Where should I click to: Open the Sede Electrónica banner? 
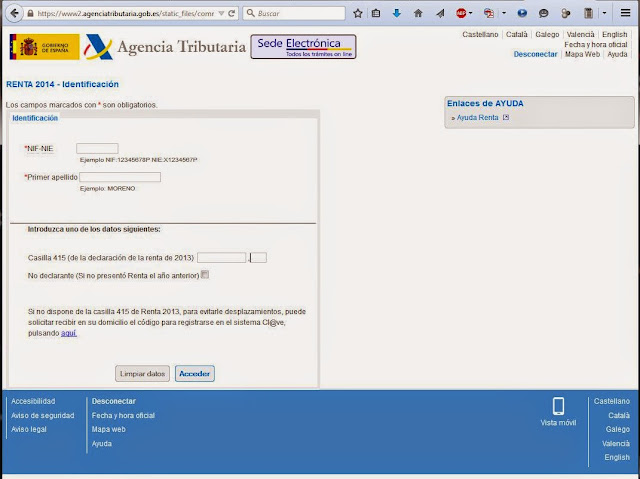click(x=303, y=47)
